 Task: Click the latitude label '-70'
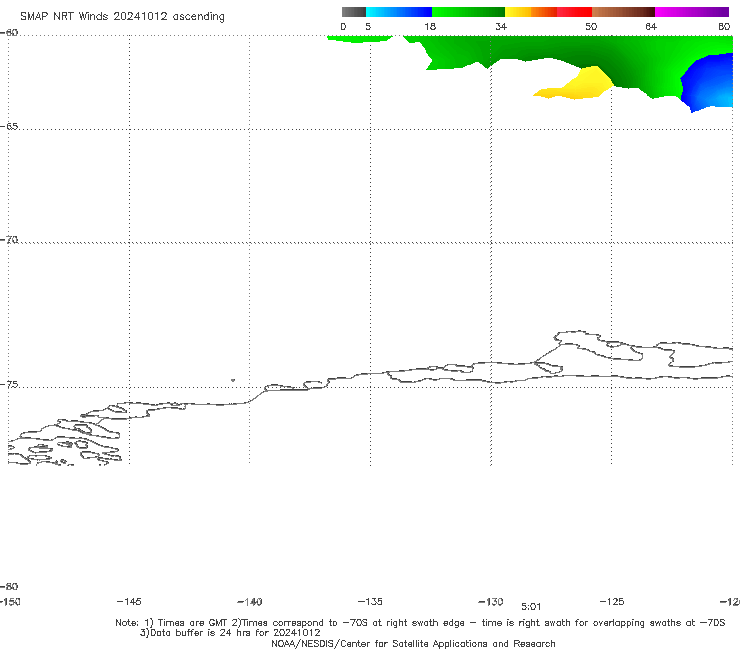point(9,240)
